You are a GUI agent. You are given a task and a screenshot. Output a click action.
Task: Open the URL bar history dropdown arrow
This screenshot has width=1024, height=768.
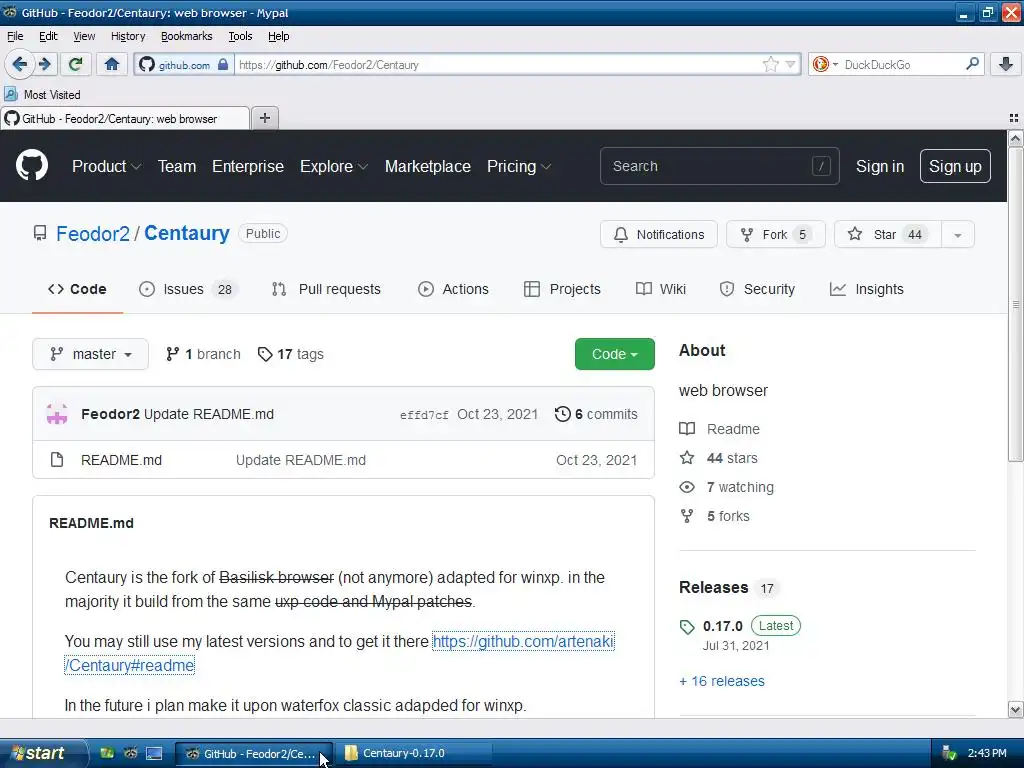click(790, 64)
